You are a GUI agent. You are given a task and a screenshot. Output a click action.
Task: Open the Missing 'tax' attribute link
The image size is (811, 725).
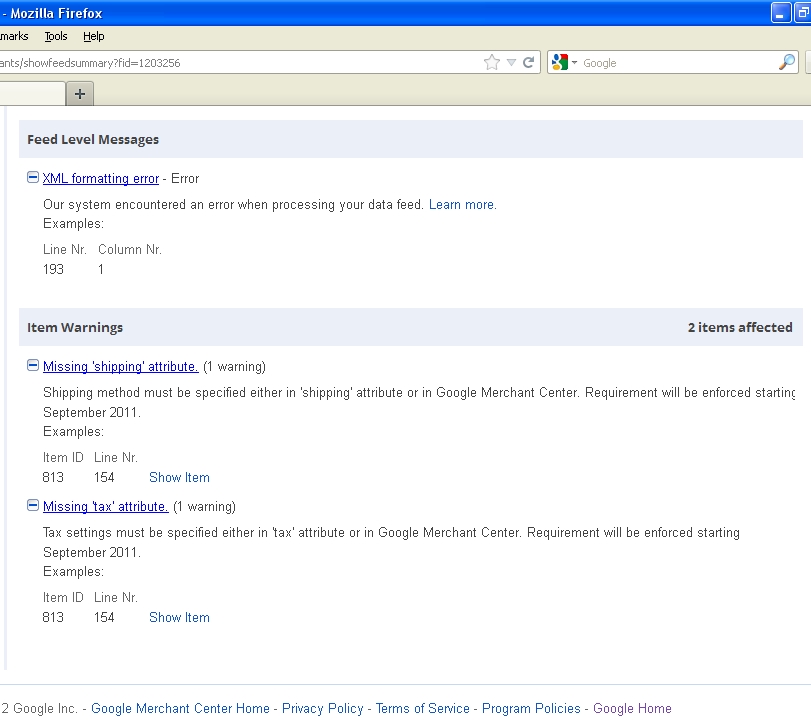pyautogui.click(x=106, y=507)
